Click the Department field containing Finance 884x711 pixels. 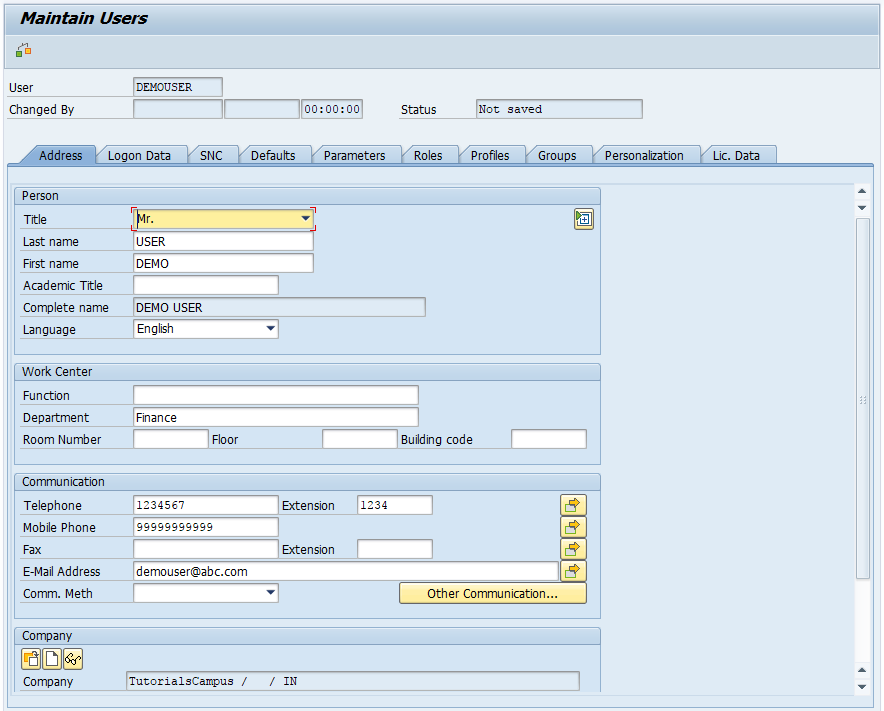275,417
